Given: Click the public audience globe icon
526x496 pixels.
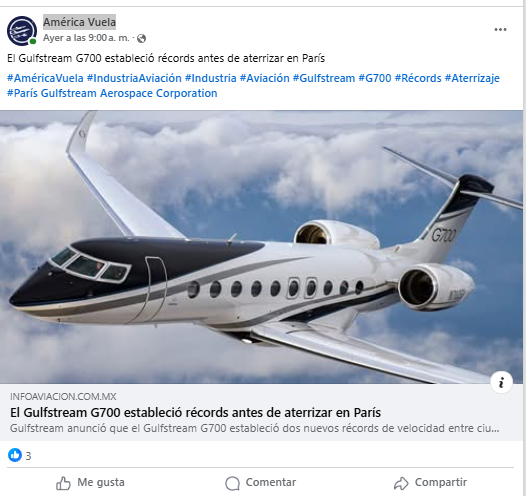Looking at the screenshot, I should click(142, 39).
